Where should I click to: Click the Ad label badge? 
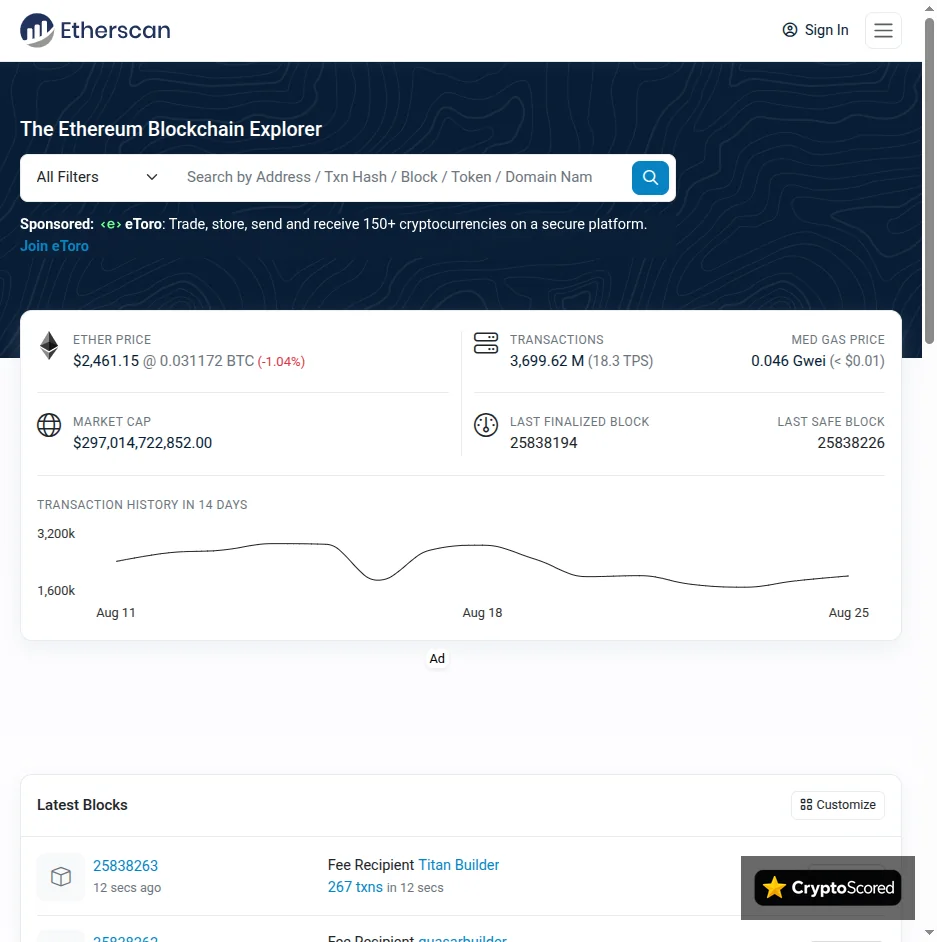pyautogui.click(x=437, y=658)
